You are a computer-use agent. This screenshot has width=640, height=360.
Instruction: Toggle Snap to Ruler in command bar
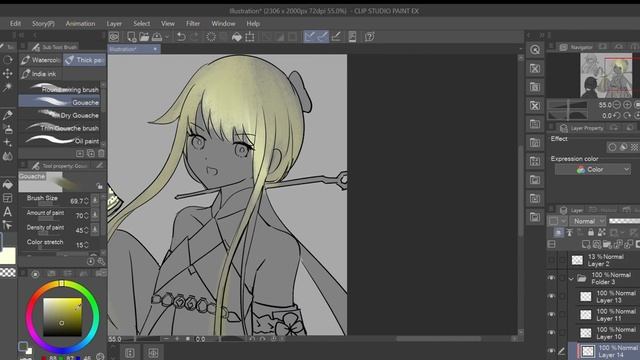click(310, 37)
